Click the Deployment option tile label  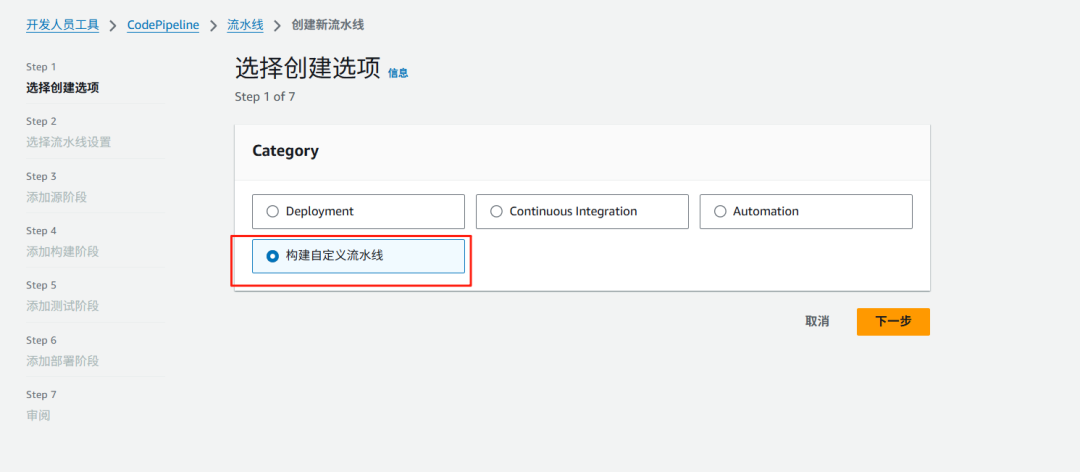point(320,212)
